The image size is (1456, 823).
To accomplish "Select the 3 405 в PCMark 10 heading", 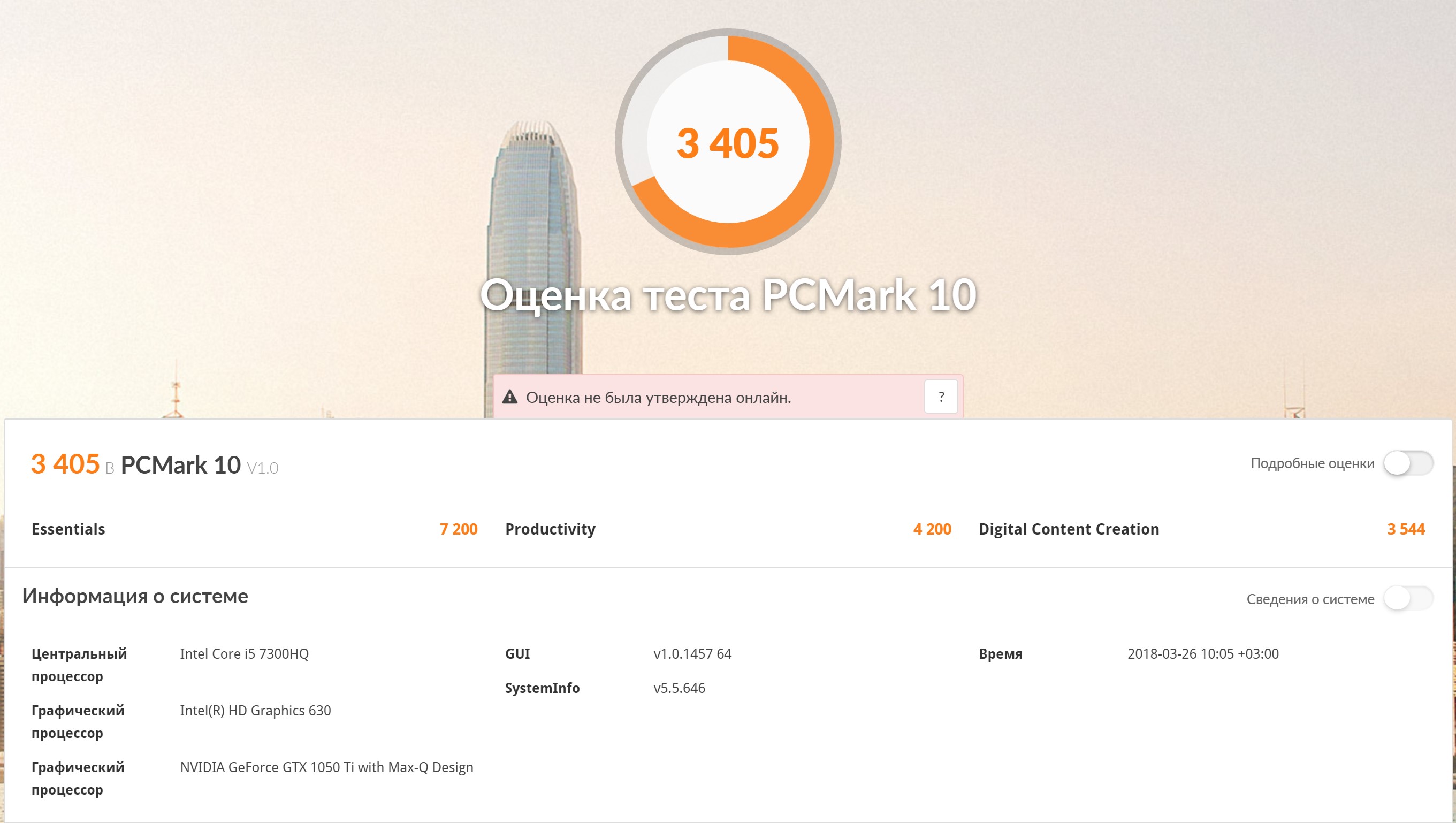I will click(x=154, y=464).
